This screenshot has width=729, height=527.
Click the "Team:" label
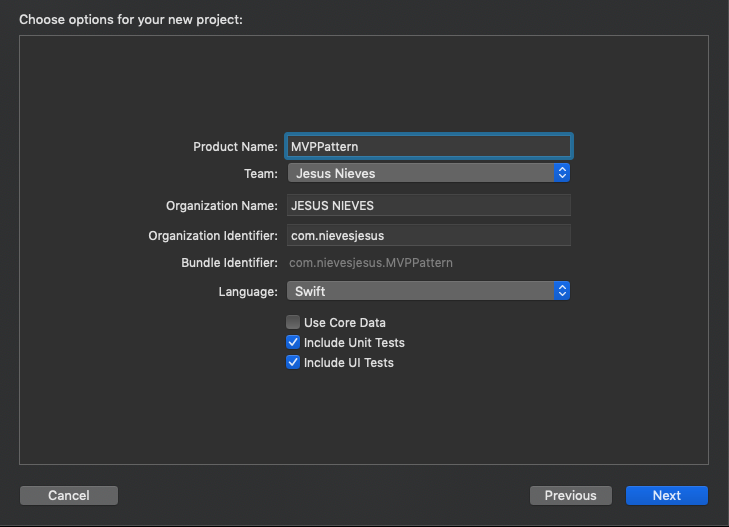261,173
